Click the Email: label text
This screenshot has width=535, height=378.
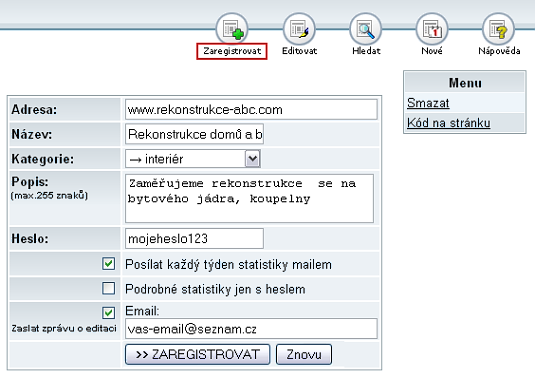(142, 311)
